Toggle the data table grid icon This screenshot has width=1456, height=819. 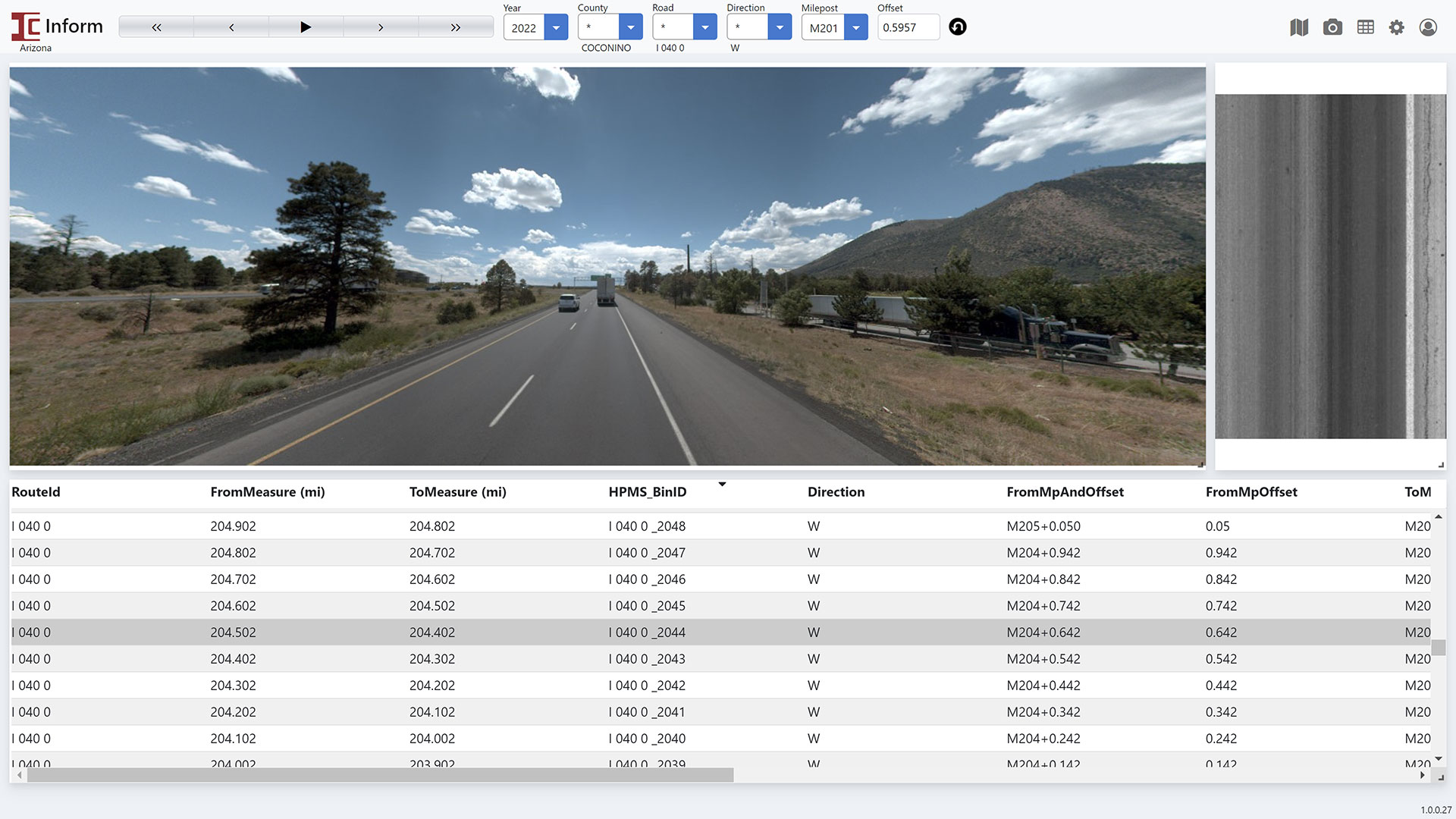pos(1365,28)
